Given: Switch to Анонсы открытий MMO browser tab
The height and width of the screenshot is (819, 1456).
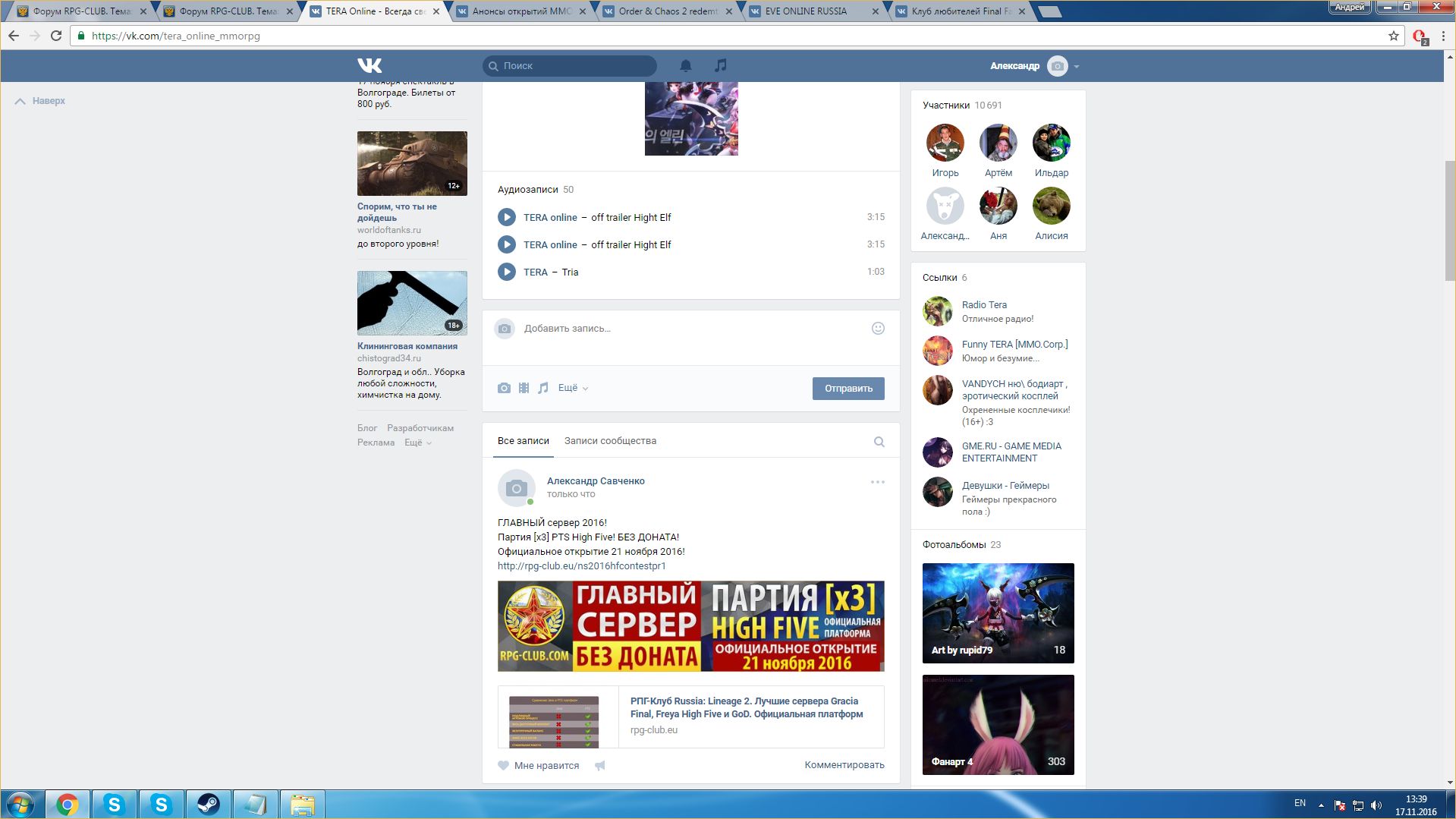Looking at the screenshot, I should (520, 11).
